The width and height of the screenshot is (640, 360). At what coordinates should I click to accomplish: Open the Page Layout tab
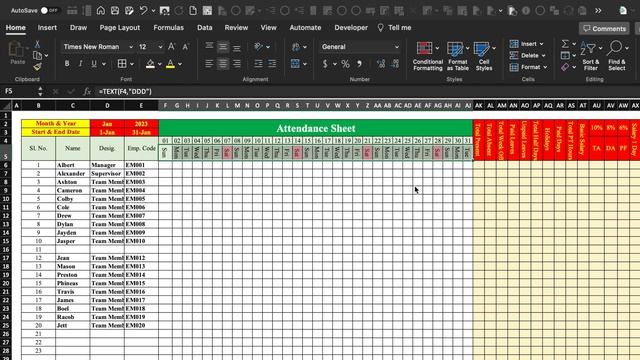coord(120,28)
